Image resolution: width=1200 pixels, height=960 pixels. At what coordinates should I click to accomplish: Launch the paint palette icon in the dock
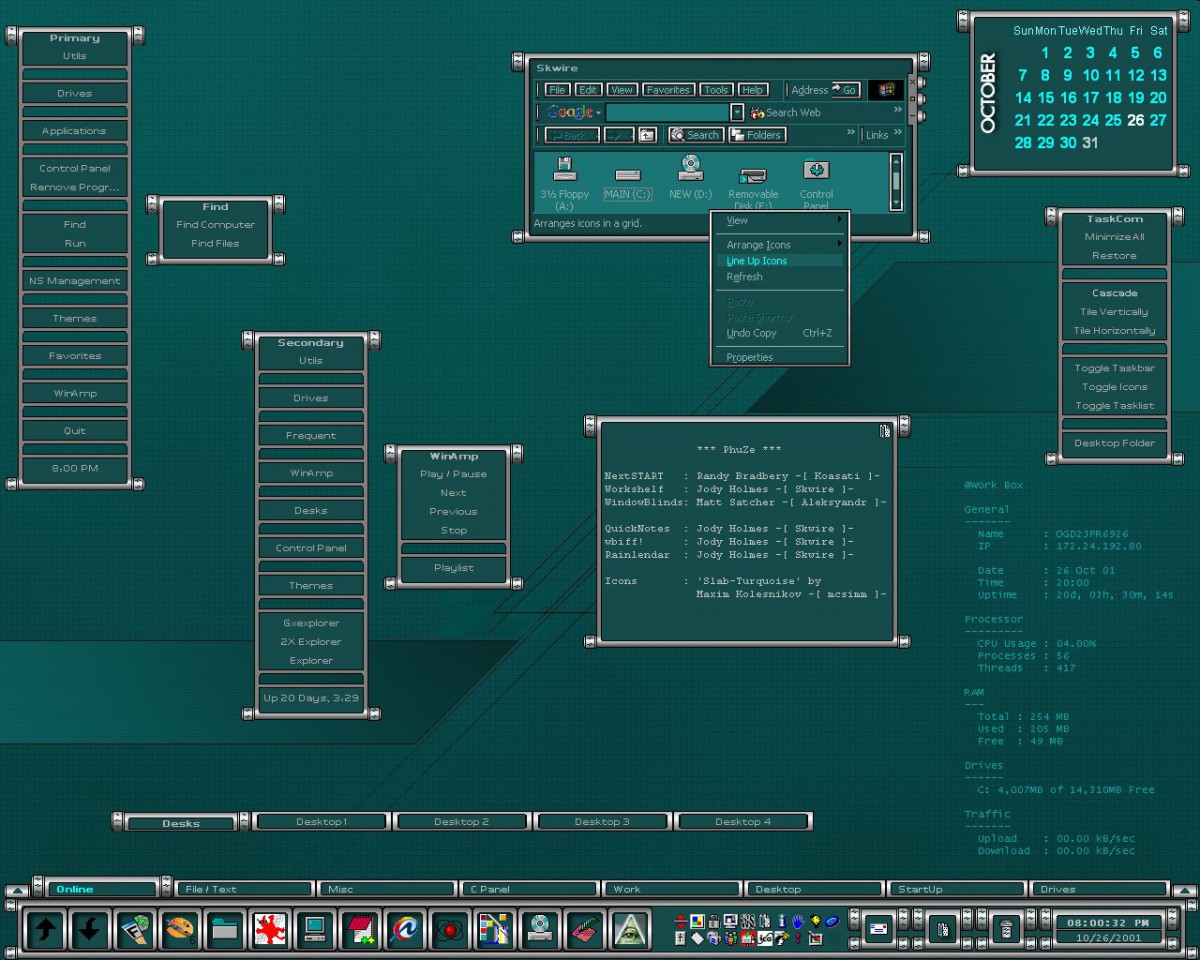tap(179, 929)
